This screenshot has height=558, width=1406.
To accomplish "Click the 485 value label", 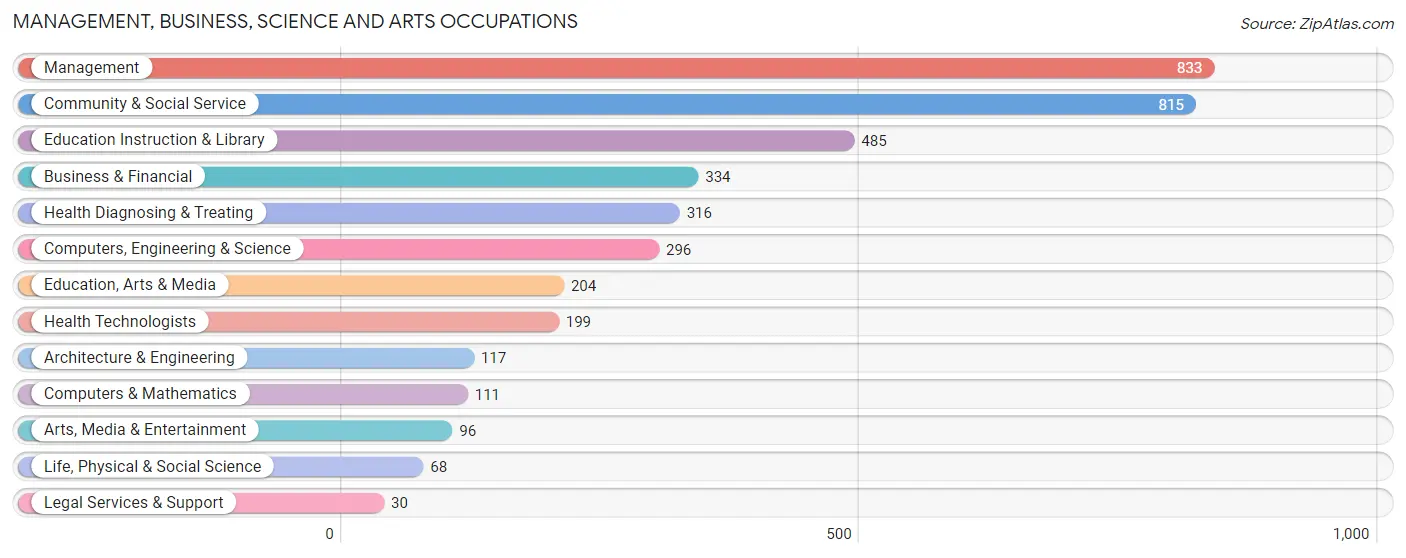I will [x=874, y=141].
